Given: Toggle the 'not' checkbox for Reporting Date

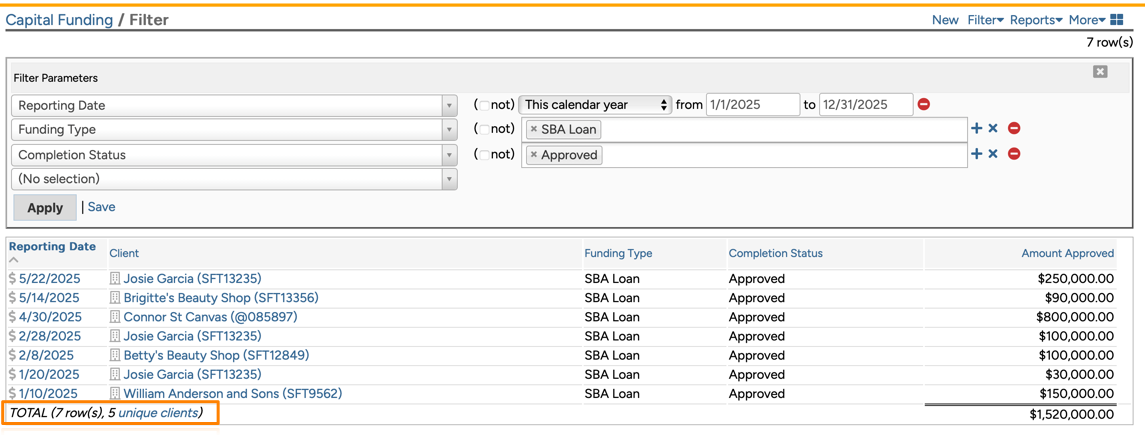Looking at the screenshot, I should pos(484,105).
